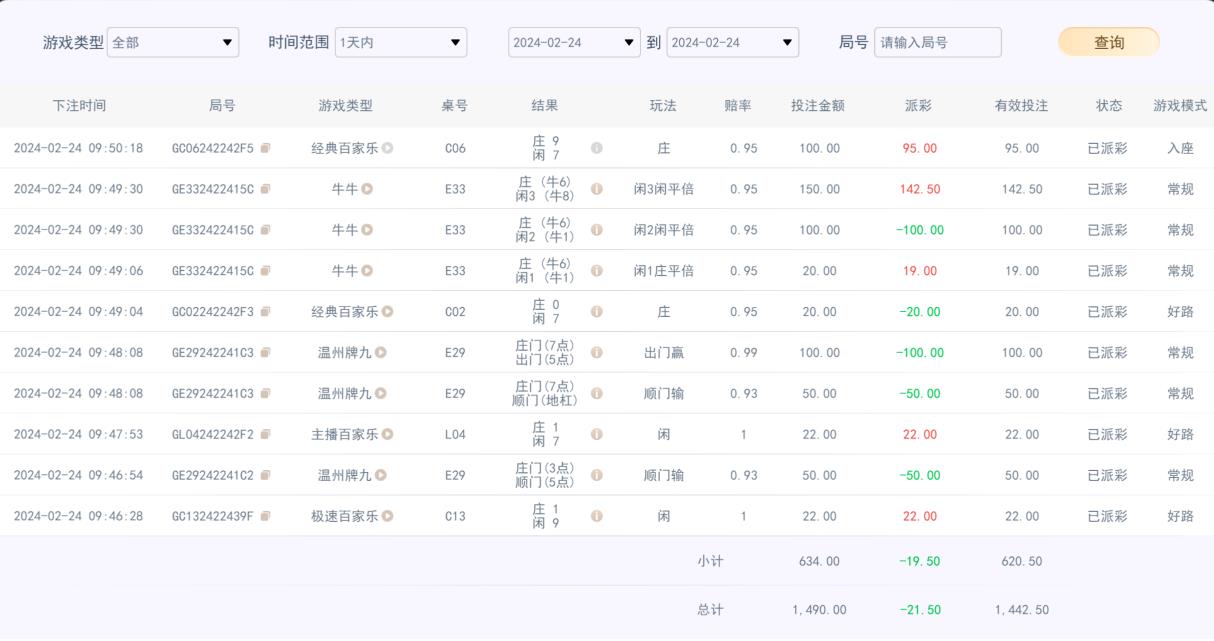Play replay for 牛牛 in 闲1庄平倍 row
1214x641 pixels.
pyautogui.click(x=367, y=271)
